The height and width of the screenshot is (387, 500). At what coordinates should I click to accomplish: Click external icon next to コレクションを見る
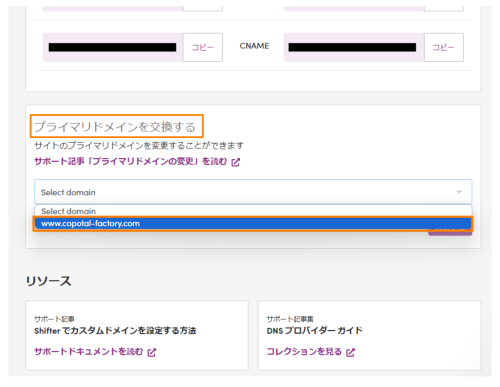350,352
